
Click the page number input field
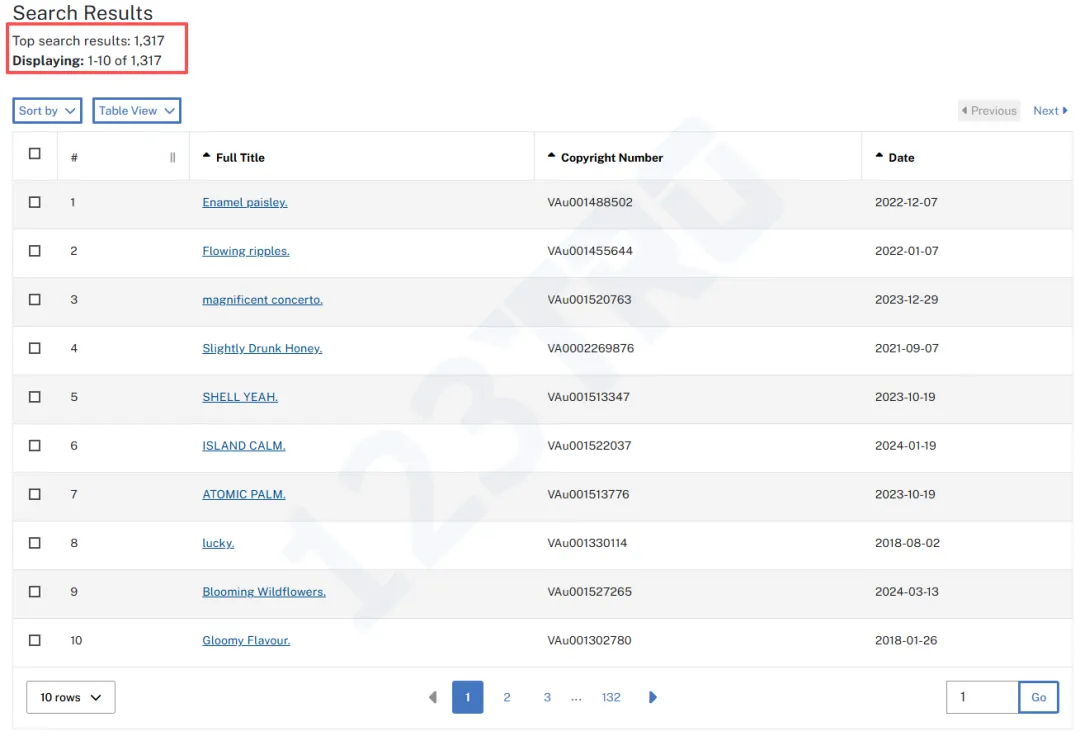[982, 697]
